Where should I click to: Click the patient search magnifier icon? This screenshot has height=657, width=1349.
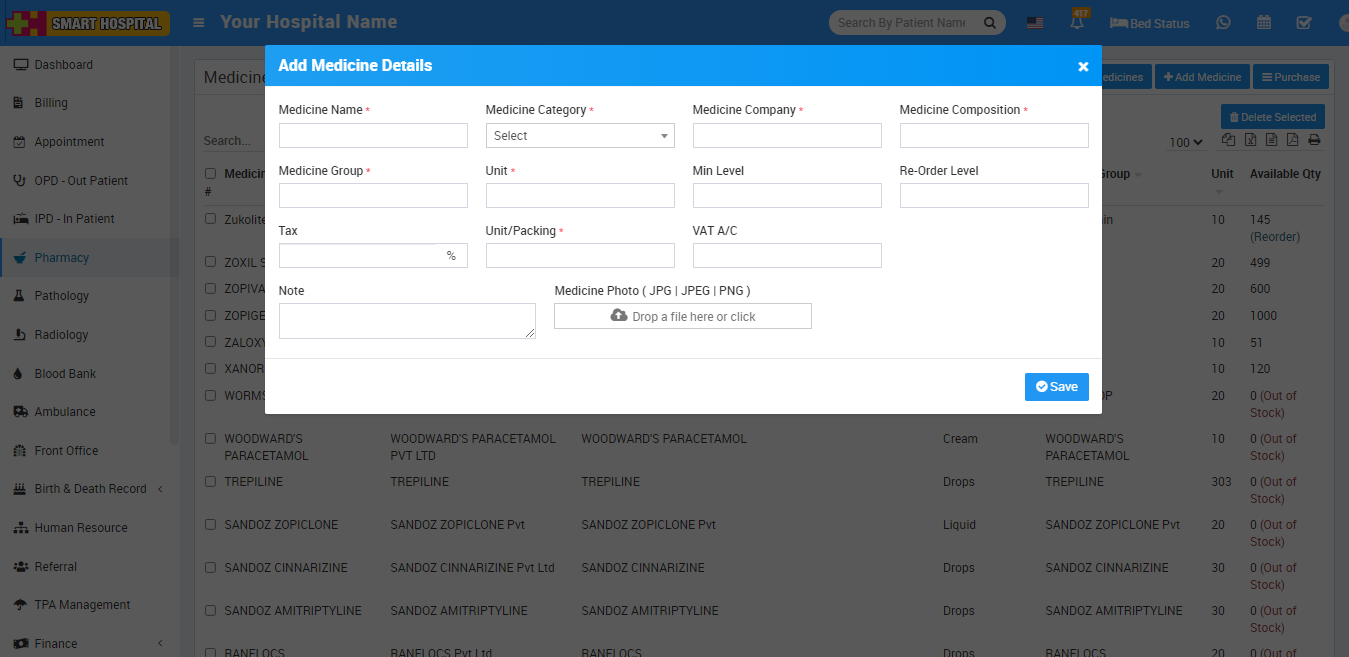click(x=990, y=22)
